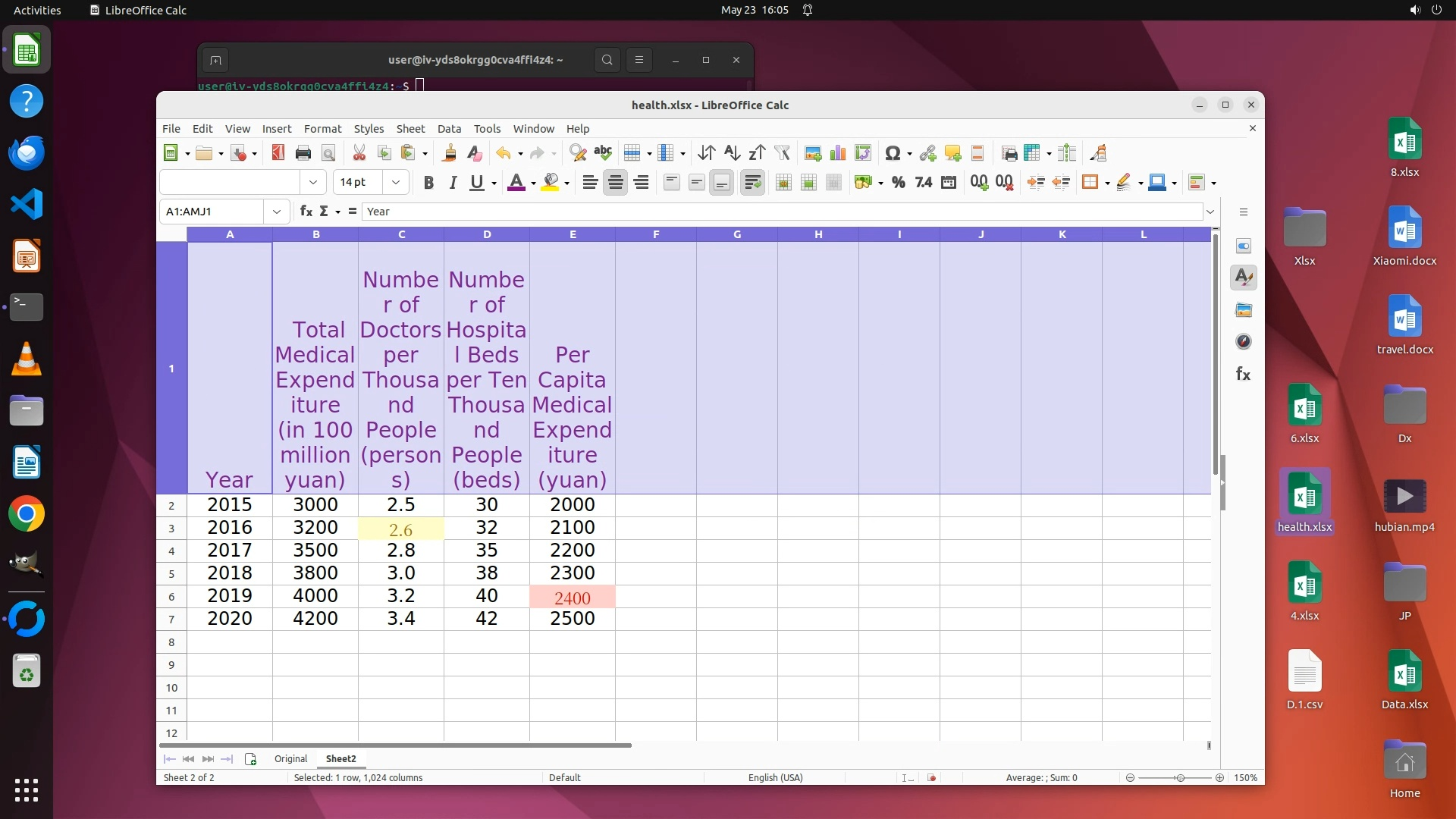Click the Clone Formatting paintbrush icon

[449, 153]
